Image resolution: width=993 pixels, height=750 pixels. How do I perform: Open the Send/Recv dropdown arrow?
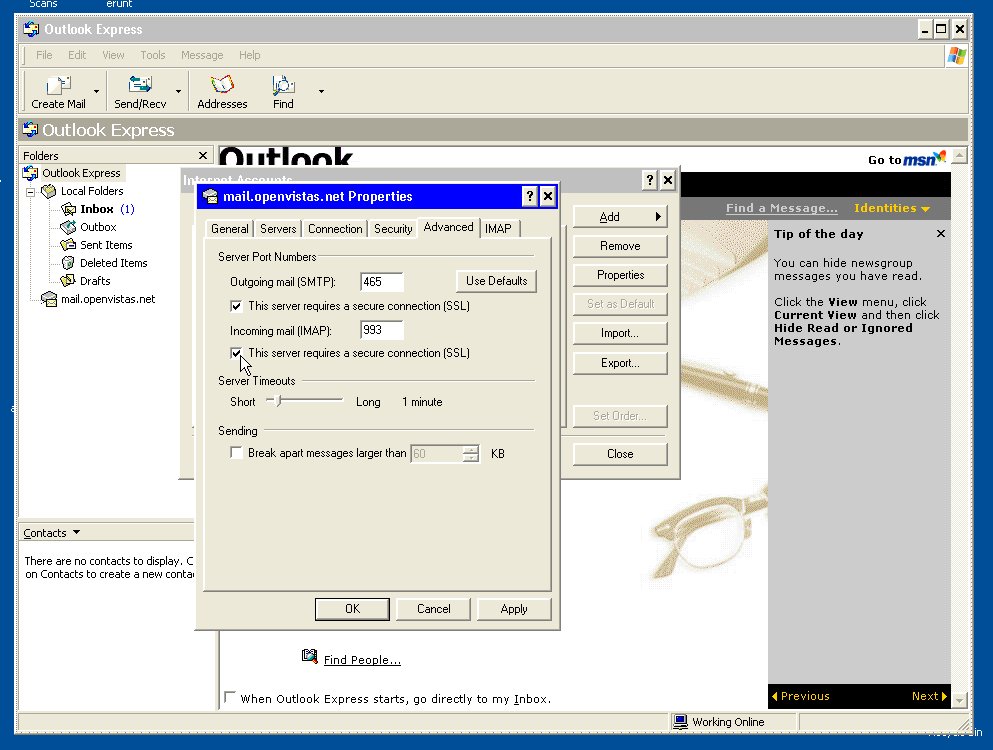tap(179, 91)
